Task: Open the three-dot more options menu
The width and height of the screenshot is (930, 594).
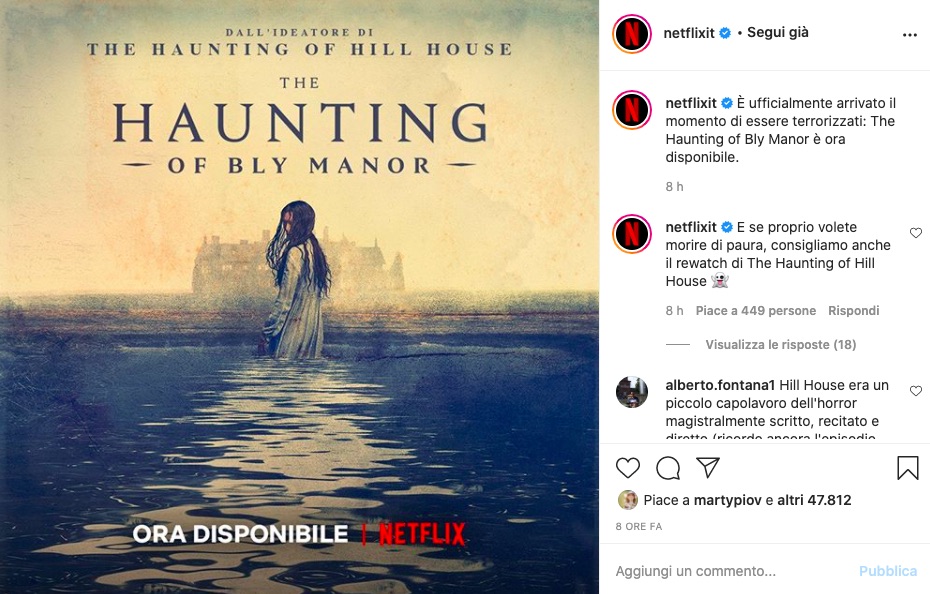Action: pyautogui.click(x=910, y=35)
